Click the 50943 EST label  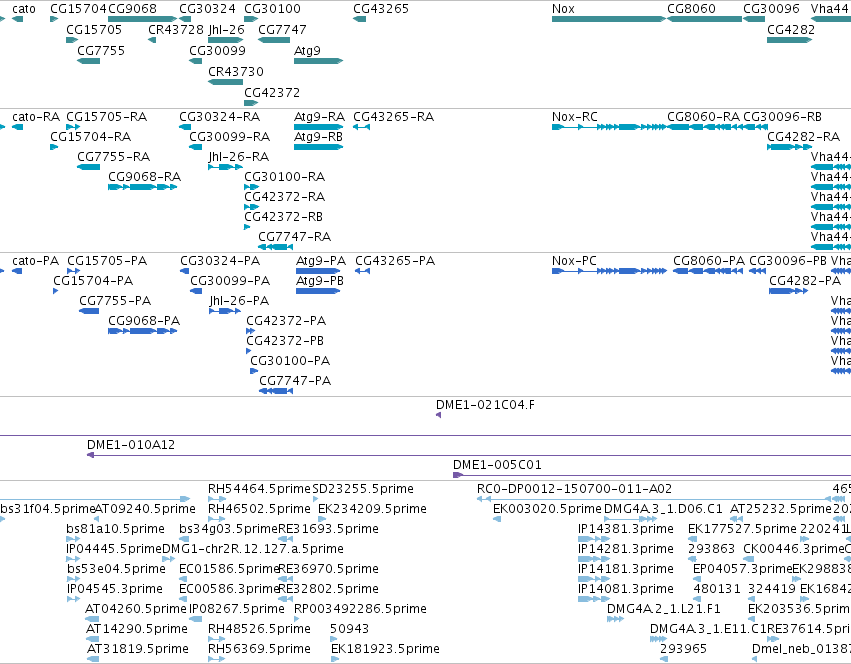pos(350,629)
